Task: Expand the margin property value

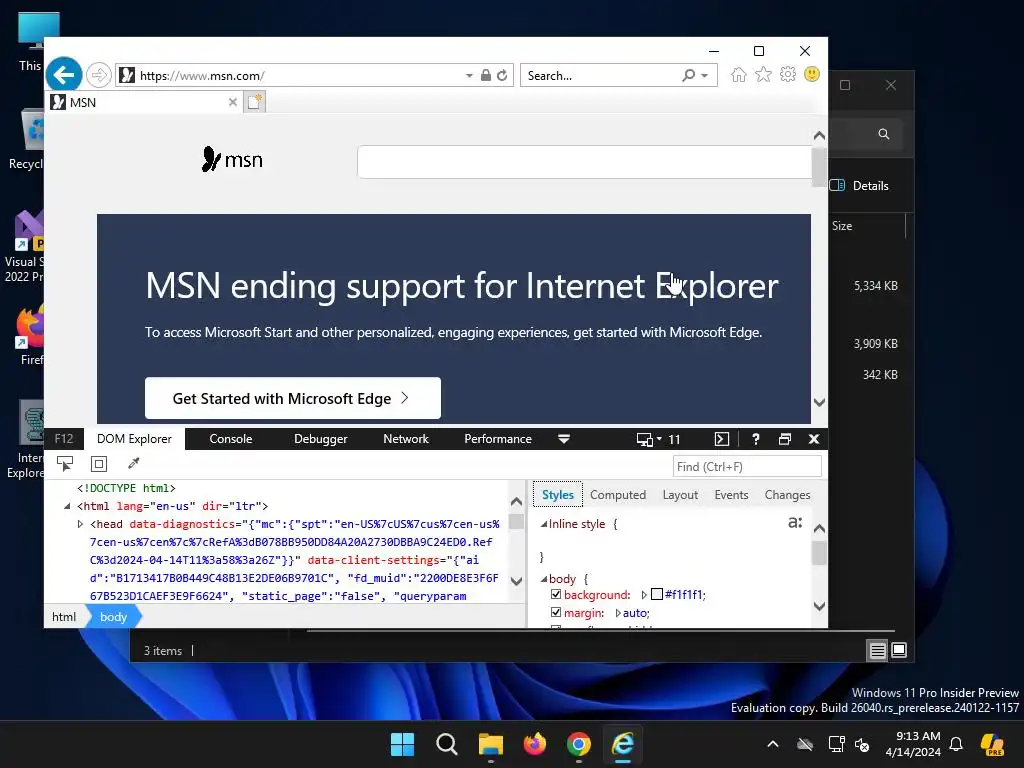Action: pyautogui.click(x=618, y=613)
